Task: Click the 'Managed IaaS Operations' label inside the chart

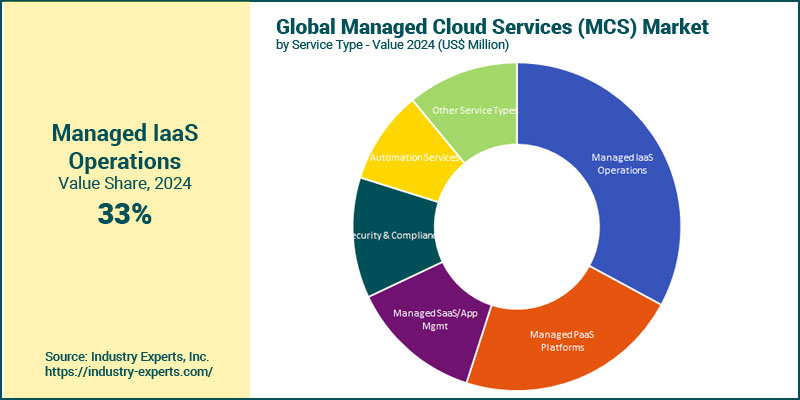Action: pos(622,164)
